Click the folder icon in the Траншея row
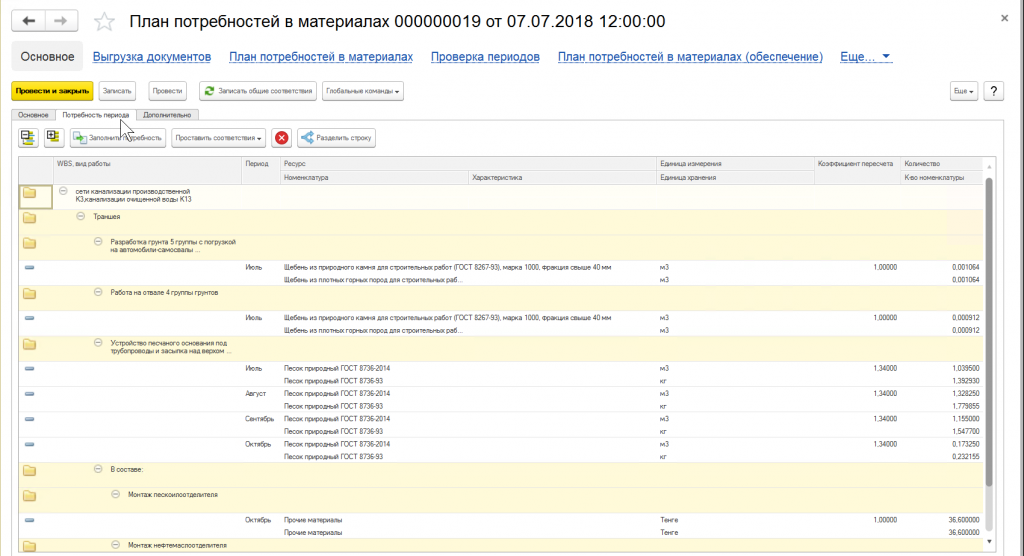The image size is (1024, 556). (29, 217)
